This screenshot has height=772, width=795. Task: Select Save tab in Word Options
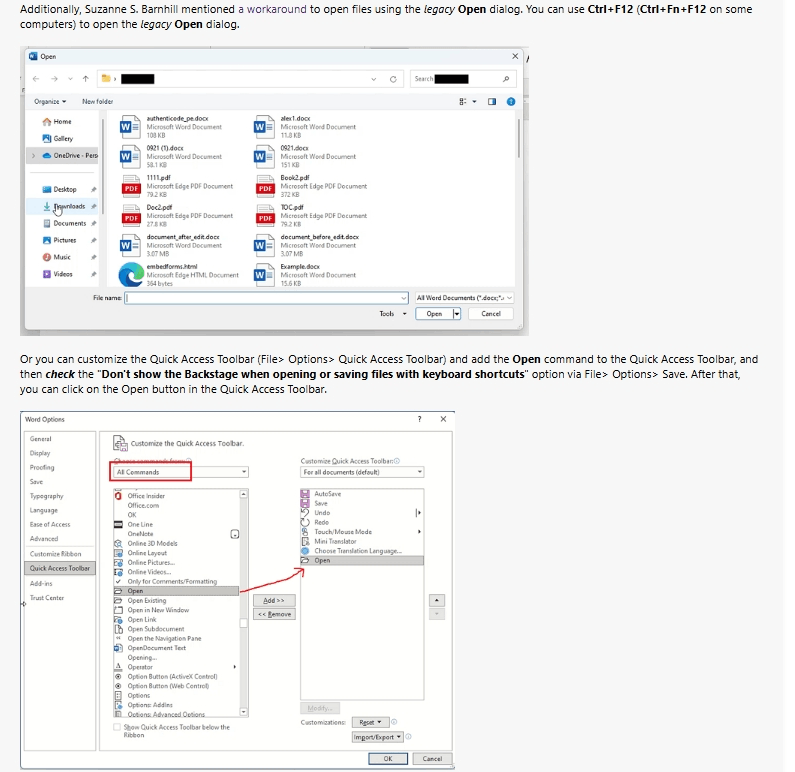(37, 482)
